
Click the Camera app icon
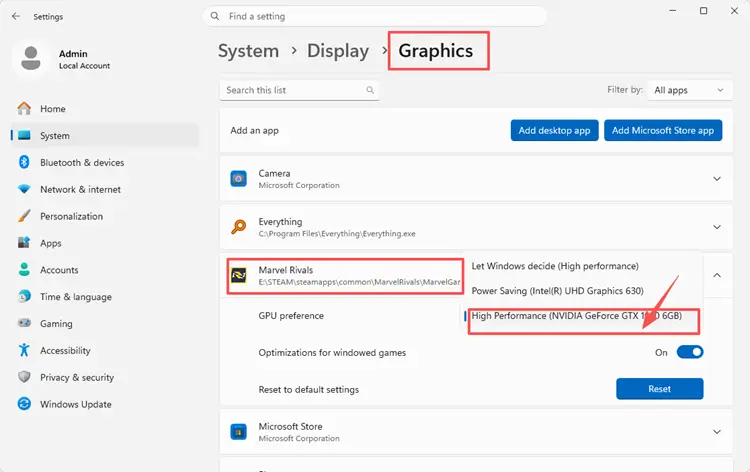coord(239,178)
